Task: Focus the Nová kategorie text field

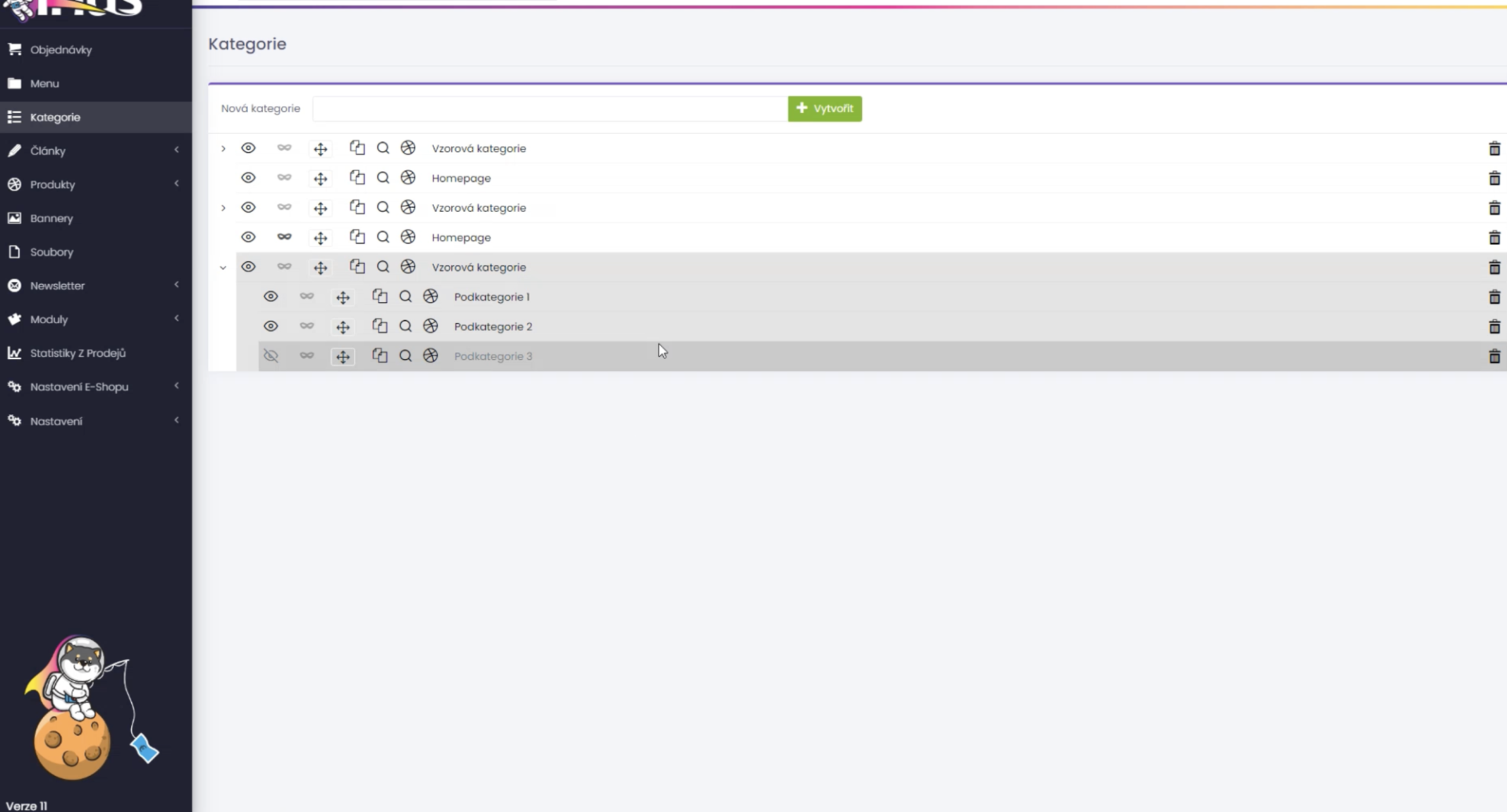Action: tap(549, 108)
